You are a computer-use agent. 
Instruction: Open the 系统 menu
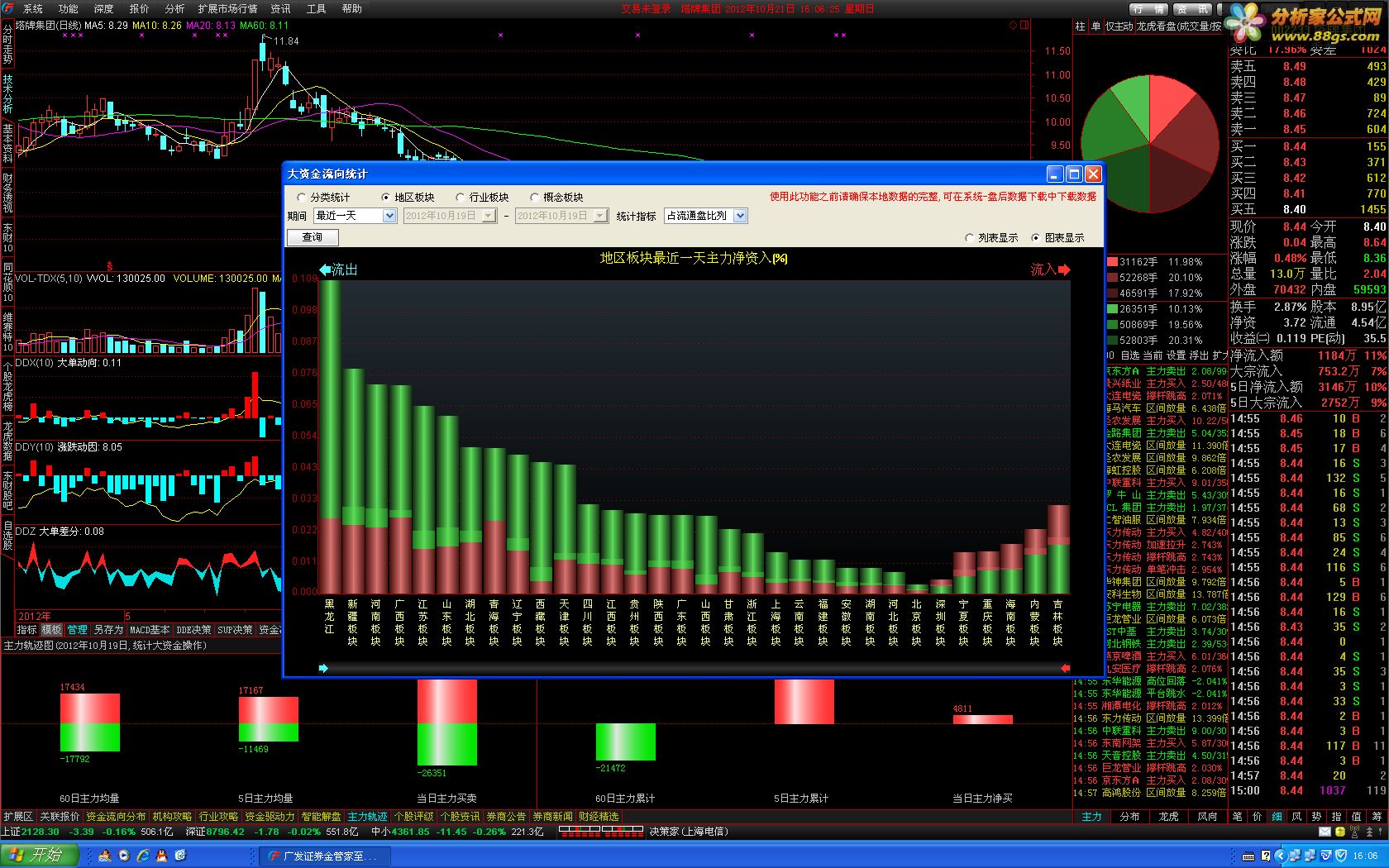tap(32, 9)
